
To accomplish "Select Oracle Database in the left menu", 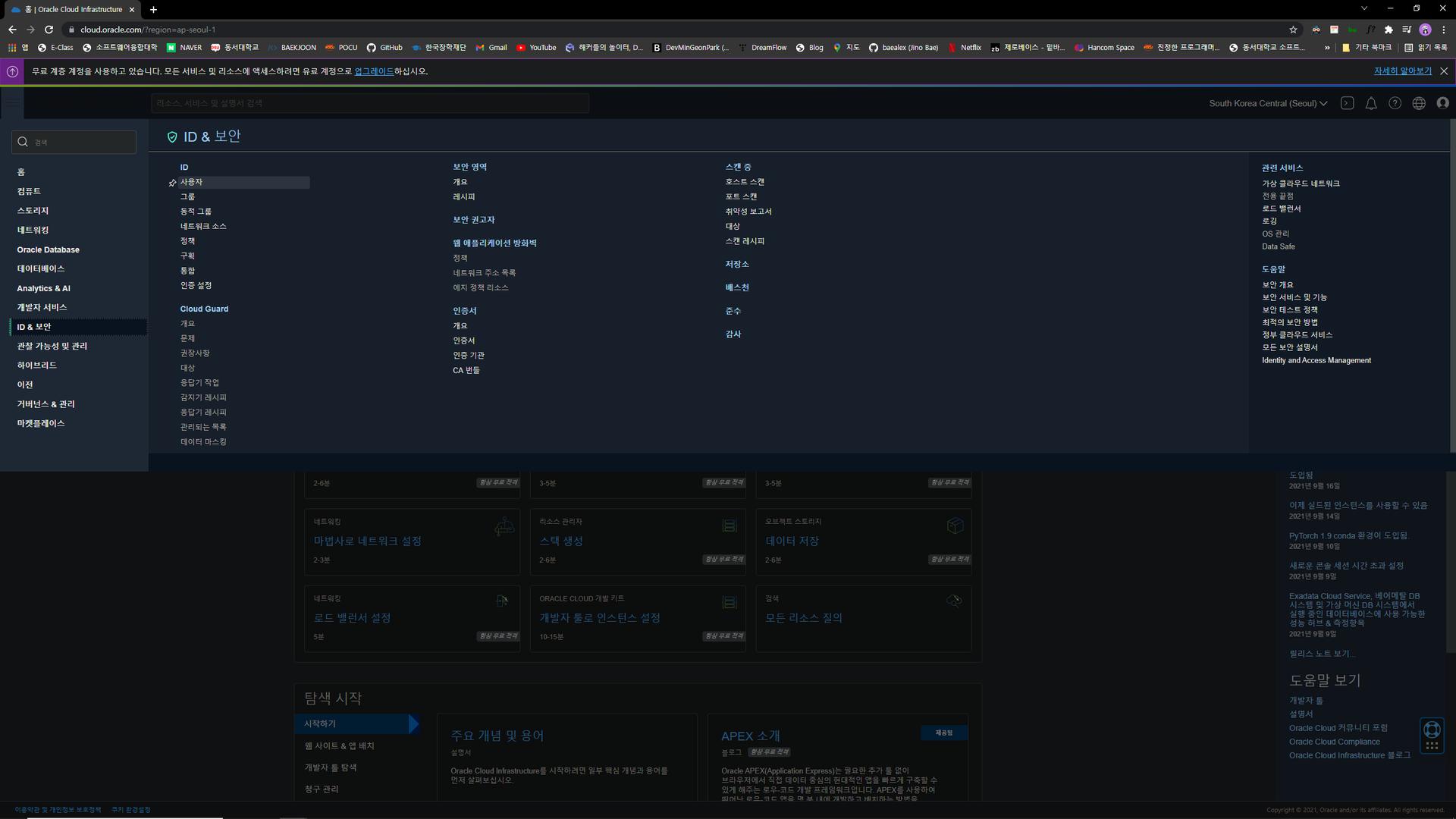I will [48, 249].
